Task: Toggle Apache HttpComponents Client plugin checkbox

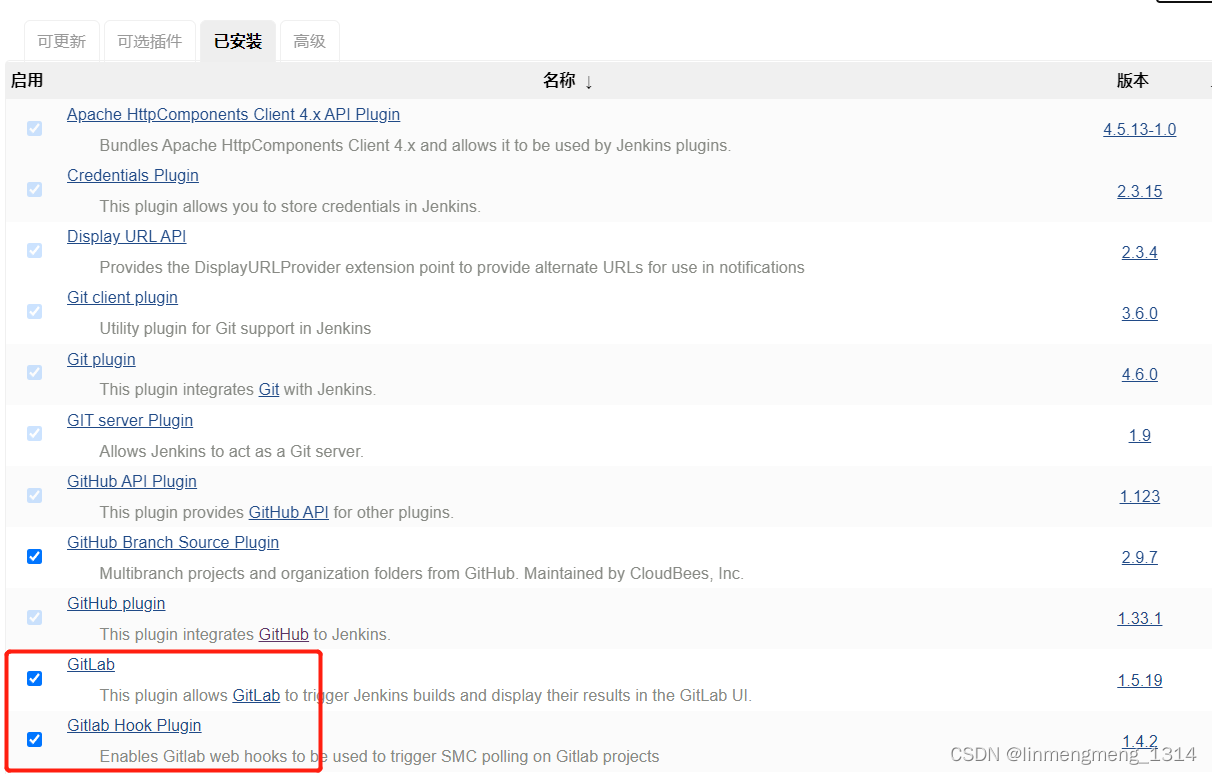Action: pos(35,128)
